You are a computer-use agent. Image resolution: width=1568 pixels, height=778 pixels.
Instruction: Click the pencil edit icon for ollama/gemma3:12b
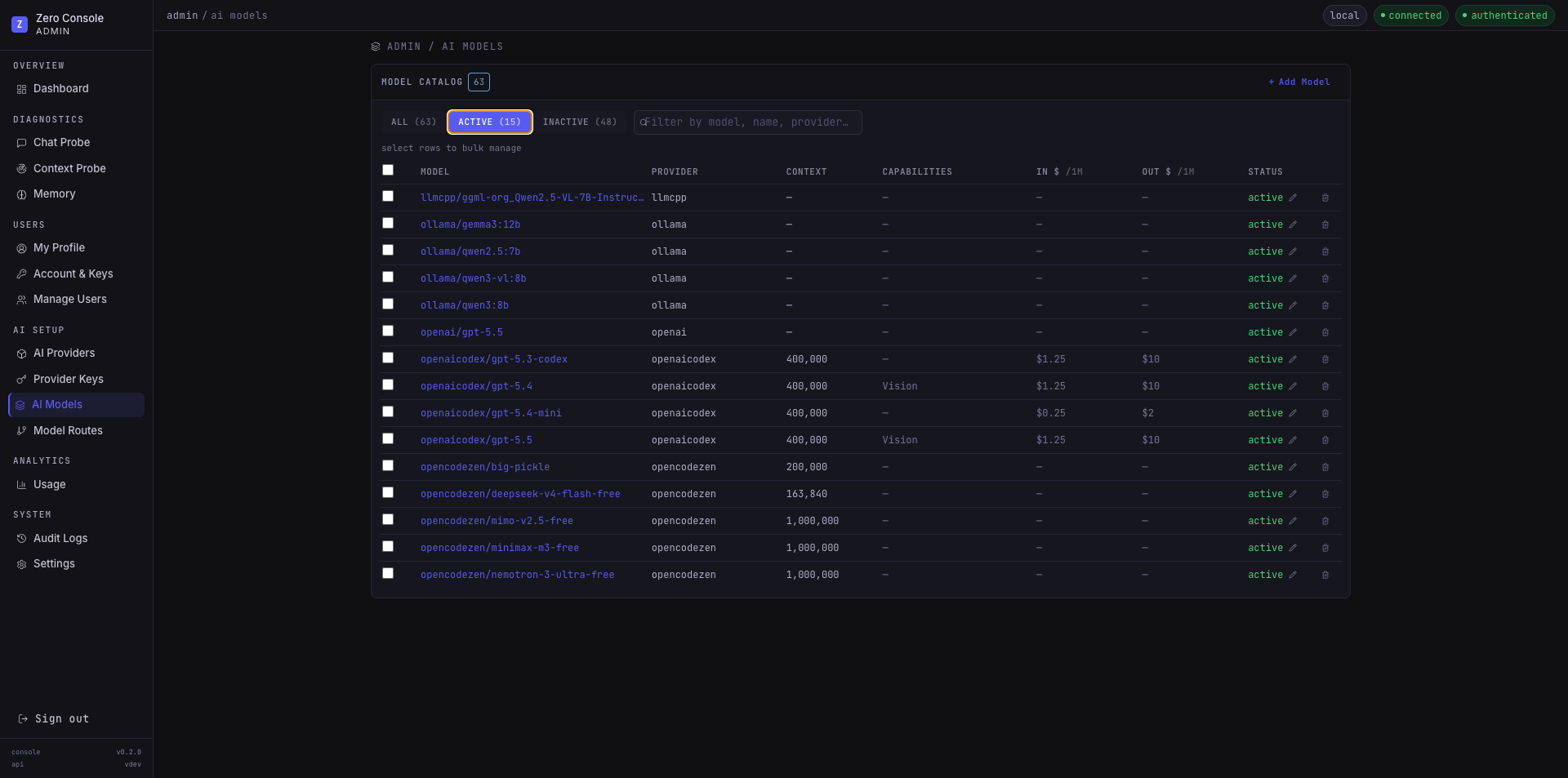(1293, 225)
